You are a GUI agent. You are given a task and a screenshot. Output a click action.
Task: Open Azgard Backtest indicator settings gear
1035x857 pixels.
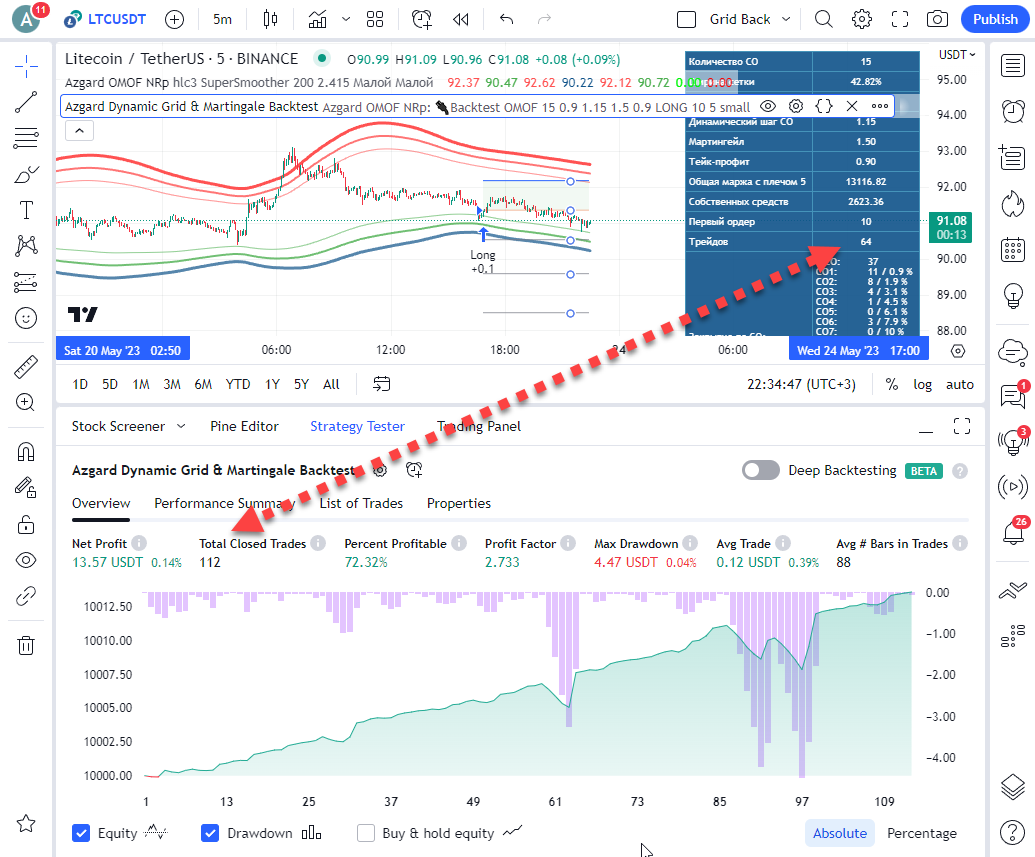point(796,106)
